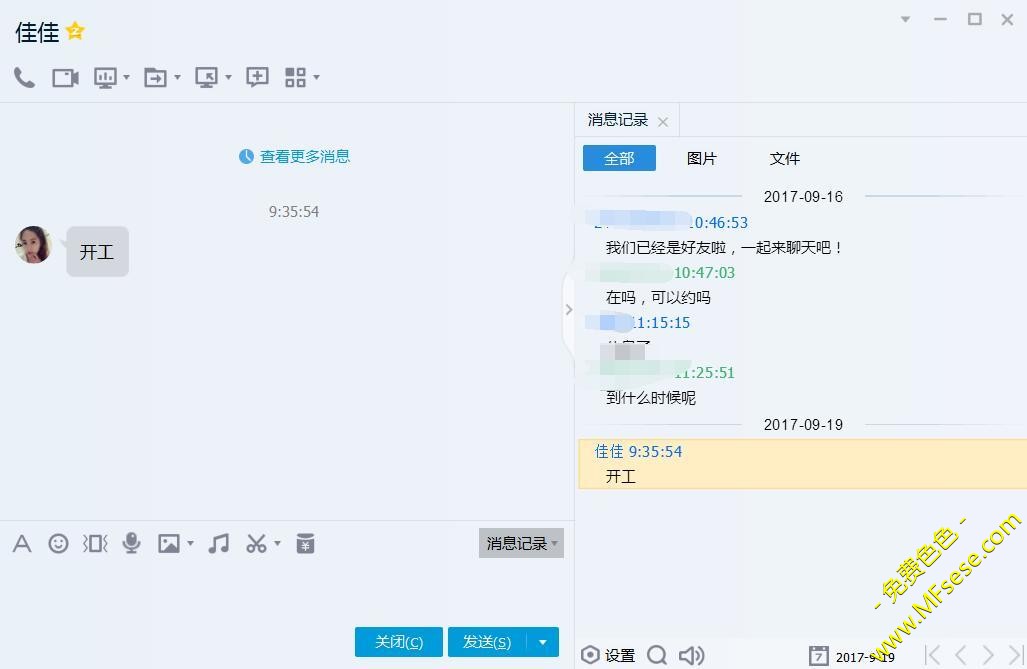
Task: Click the 关闭(C) button
Action: point(399,641)
